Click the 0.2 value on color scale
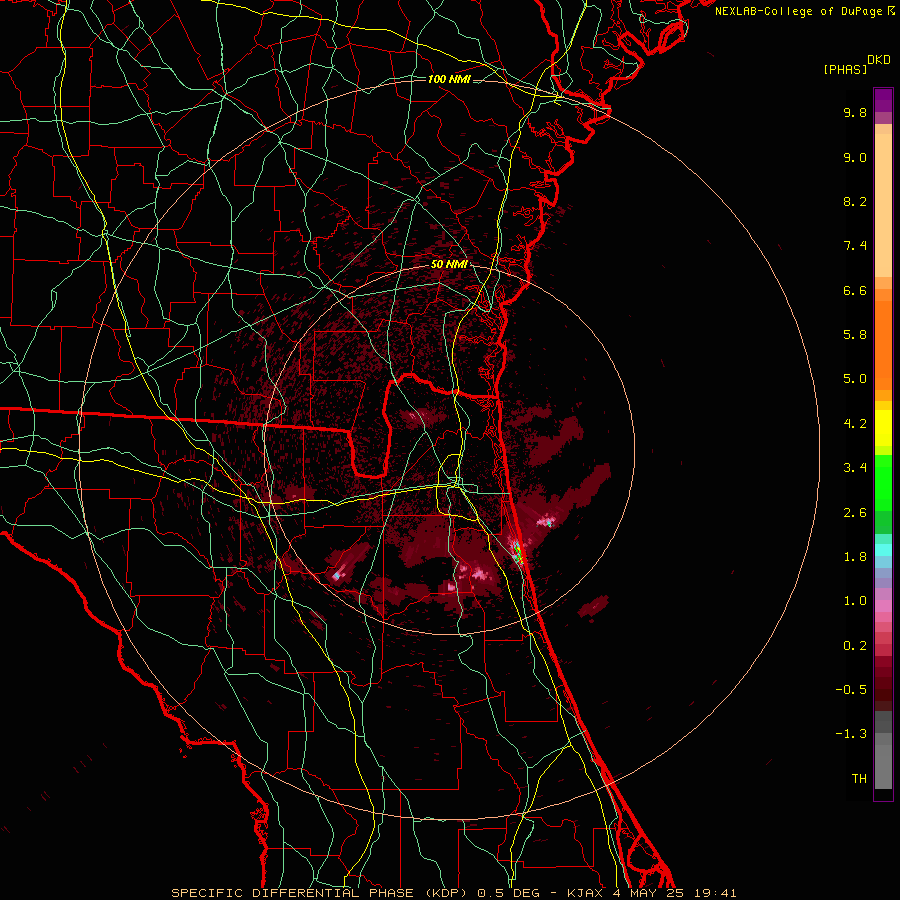Viewport: 900px width, 900px height. point(855,646)
